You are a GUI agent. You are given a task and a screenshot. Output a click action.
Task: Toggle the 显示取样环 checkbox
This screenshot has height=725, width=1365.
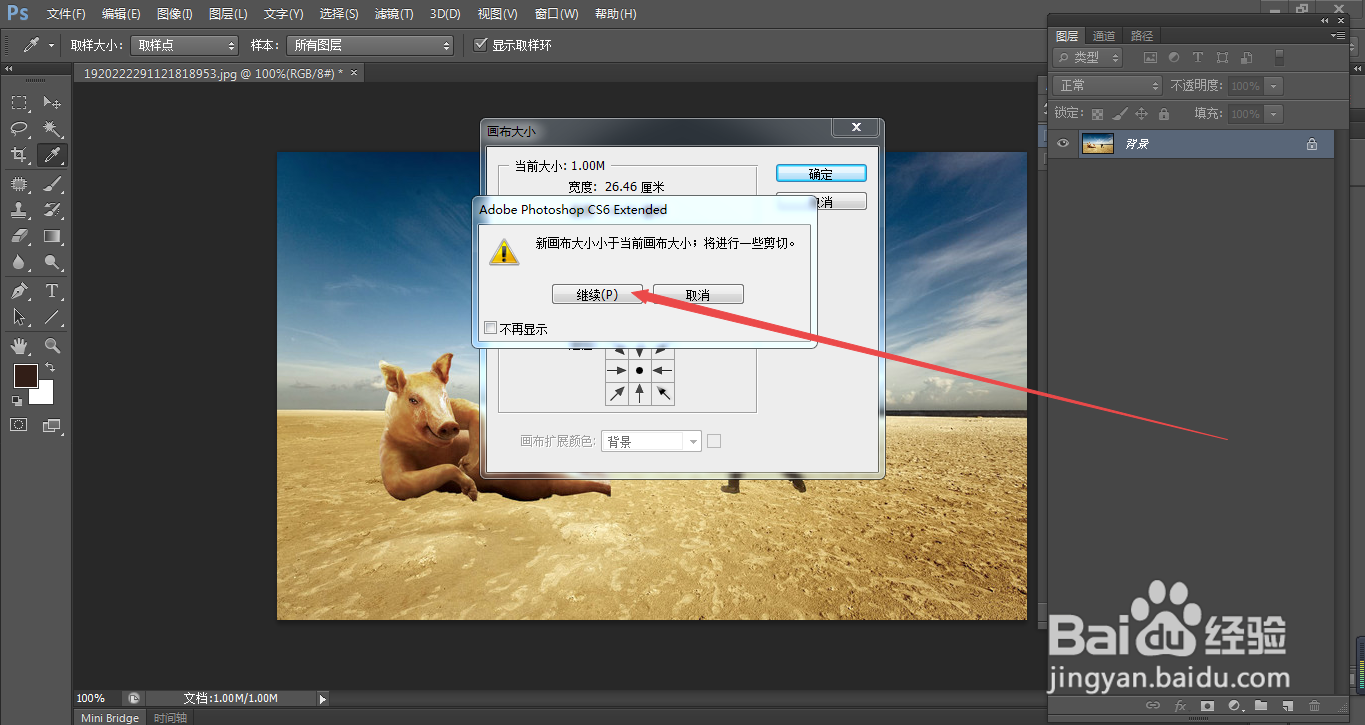coord(481,45)
